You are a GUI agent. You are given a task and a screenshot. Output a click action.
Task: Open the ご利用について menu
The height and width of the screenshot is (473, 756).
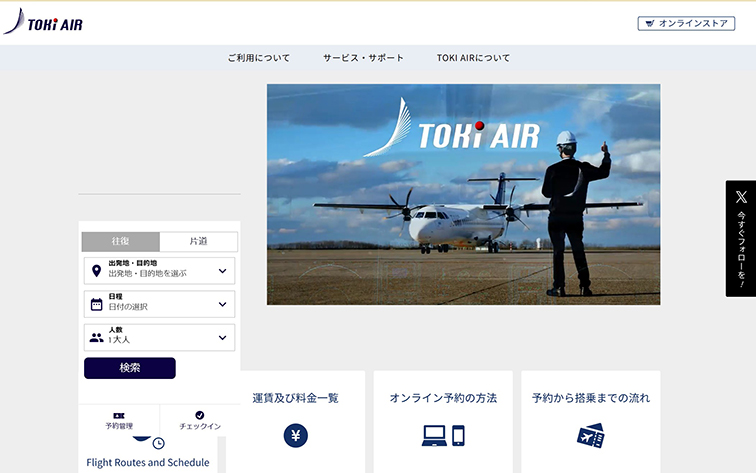pos(259,58)
